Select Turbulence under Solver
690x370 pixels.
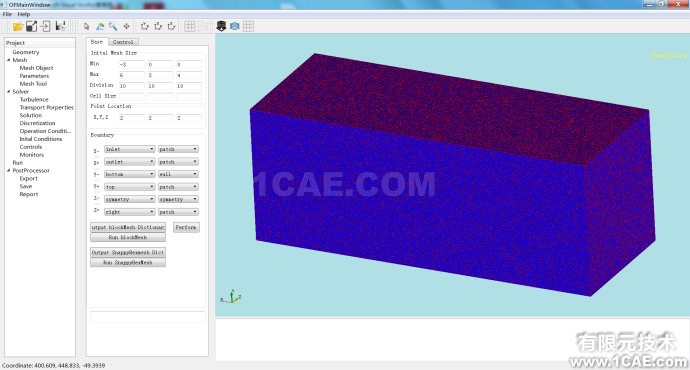tap(34, 99)
